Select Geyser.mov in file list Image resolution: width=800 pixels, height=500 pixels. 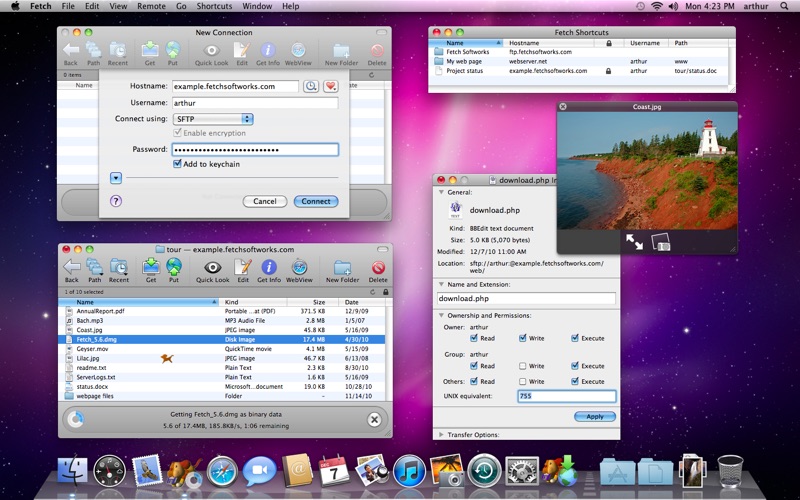[222, 349]
